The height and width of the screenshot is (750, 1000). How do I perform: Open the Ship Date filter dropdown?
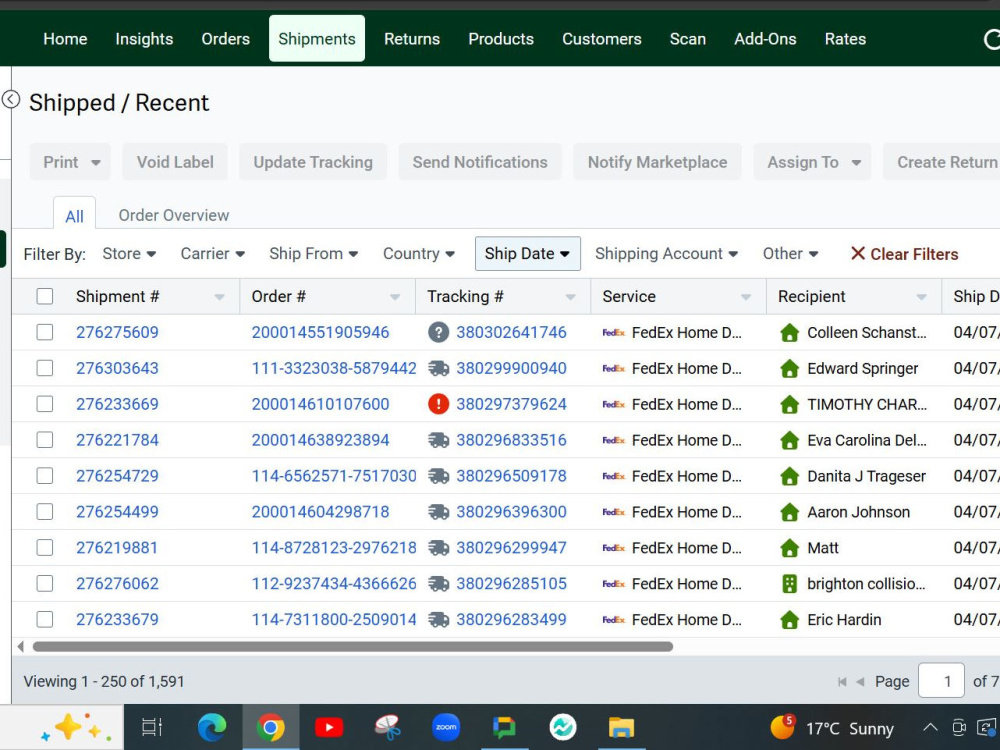click(527, 253)
